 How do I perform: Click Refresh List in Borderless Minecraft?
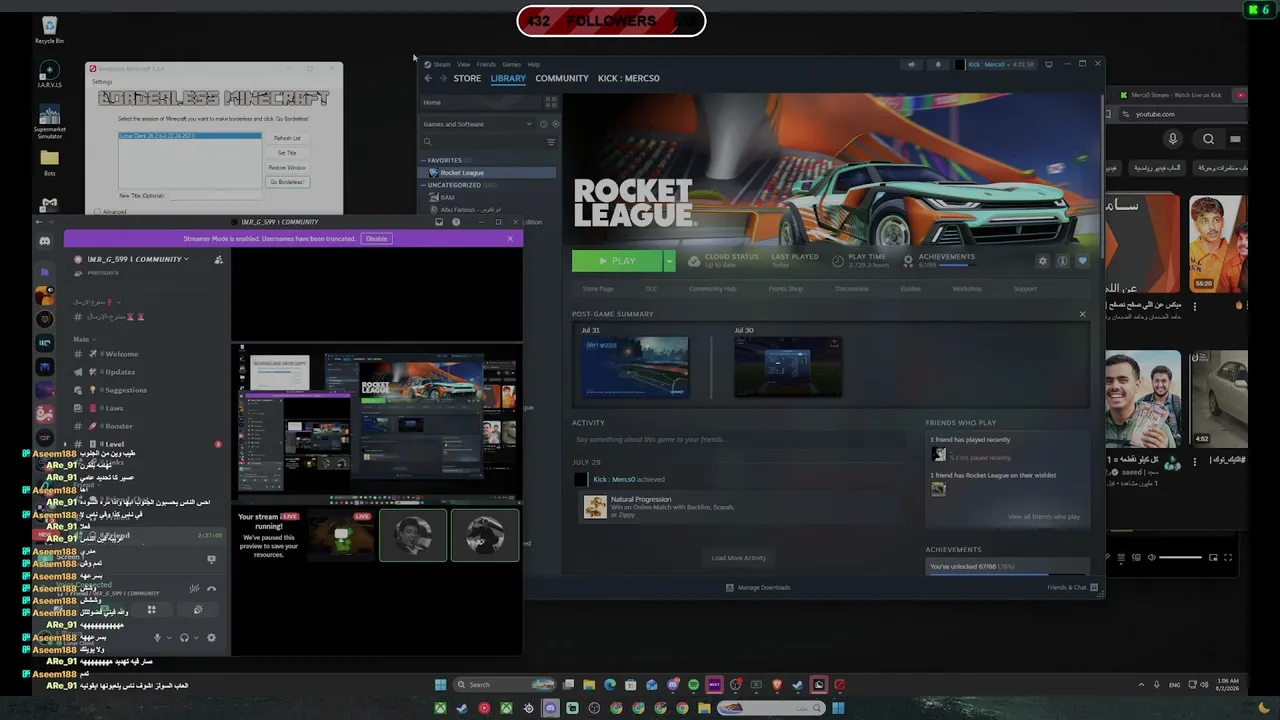pyautogui.click(x=287, y=138)
